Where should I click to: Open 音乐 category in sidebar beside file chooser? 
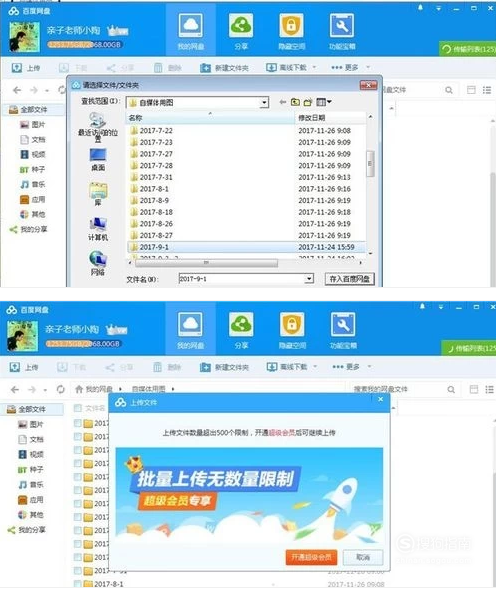[x=33, y=184]
